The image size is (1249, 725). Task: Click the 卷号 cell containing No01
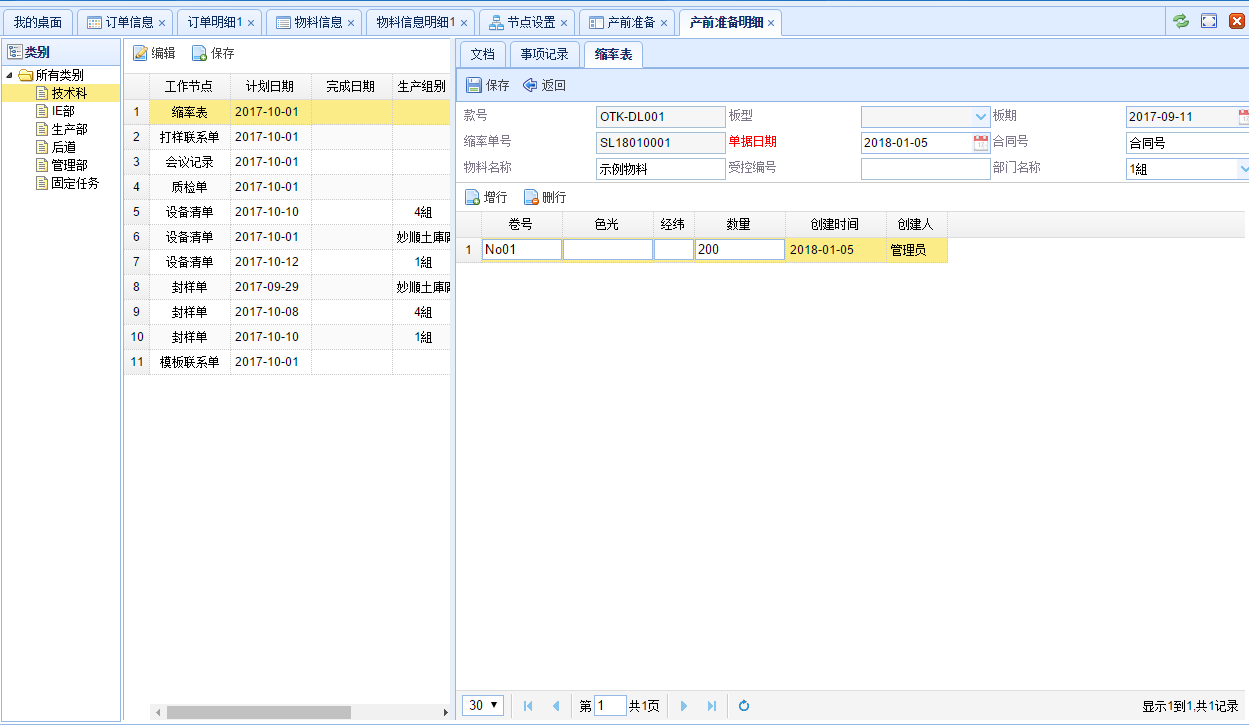coord(522,250)
